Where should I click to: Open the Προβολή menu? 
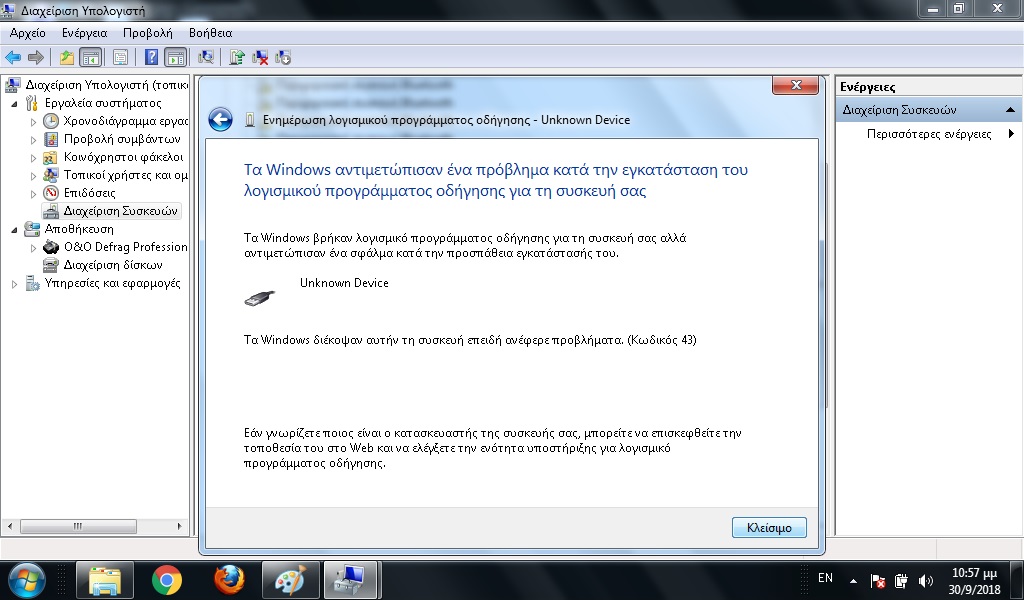(x=148, y=33)
